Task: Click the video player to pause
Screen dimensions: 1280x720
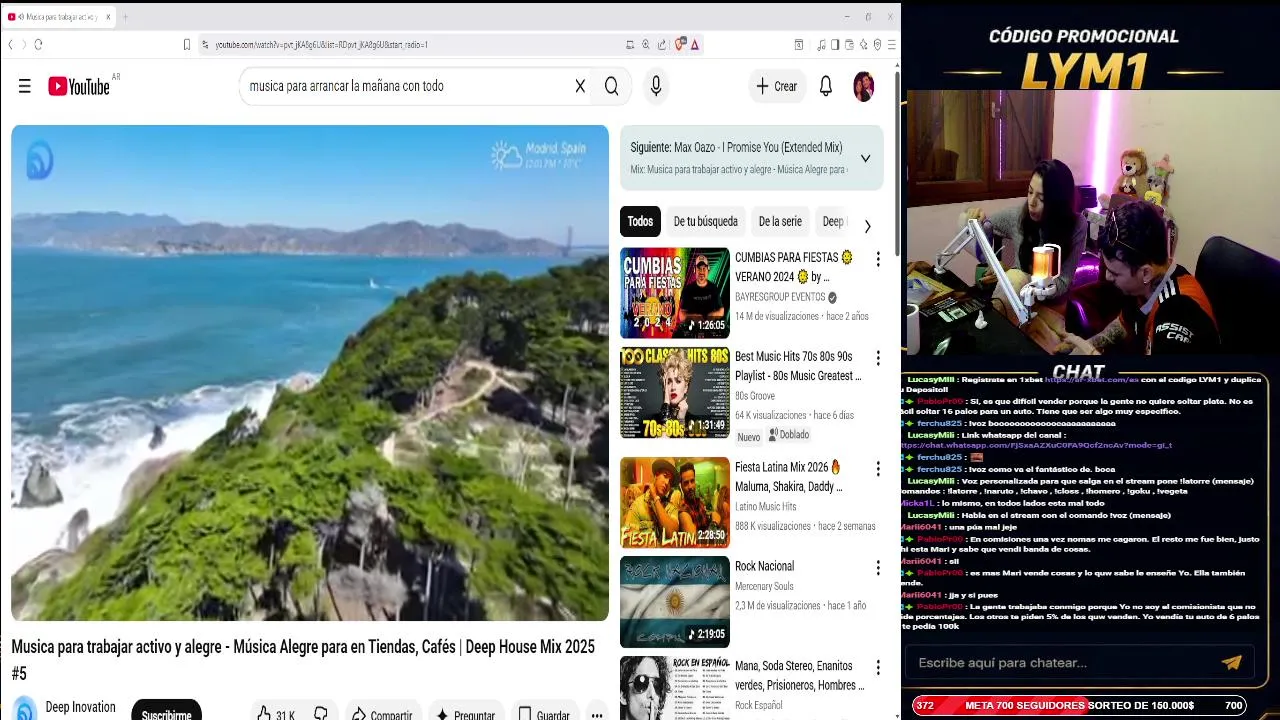Action: [310, 373]
